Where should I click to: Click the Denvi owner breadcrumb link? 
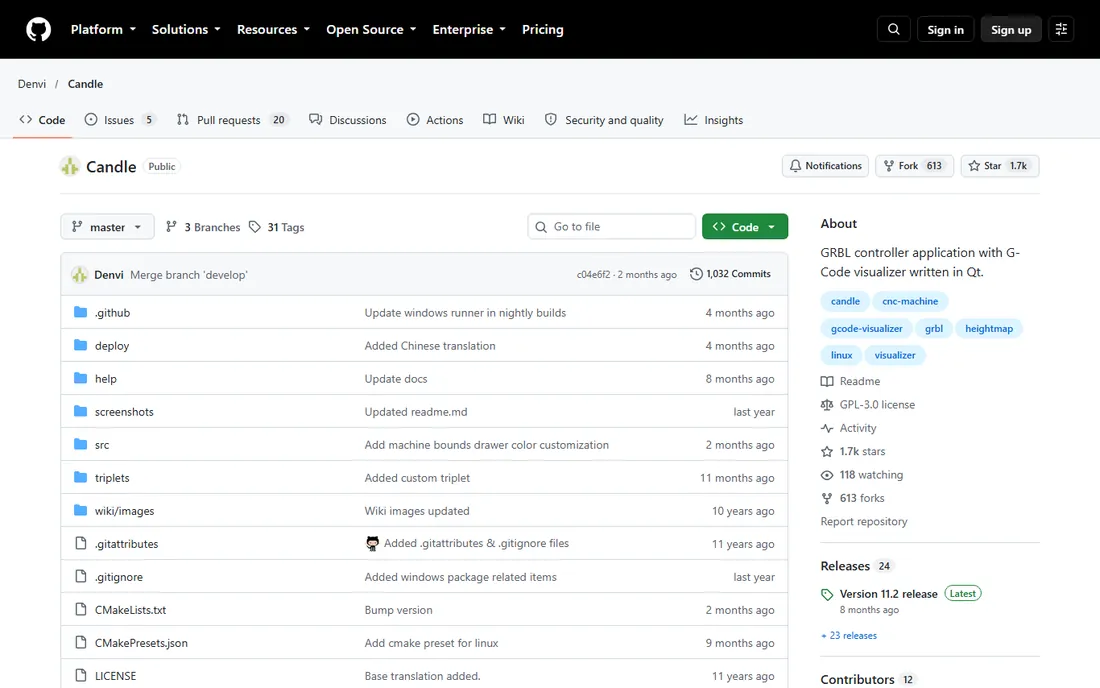coord(32,83)
